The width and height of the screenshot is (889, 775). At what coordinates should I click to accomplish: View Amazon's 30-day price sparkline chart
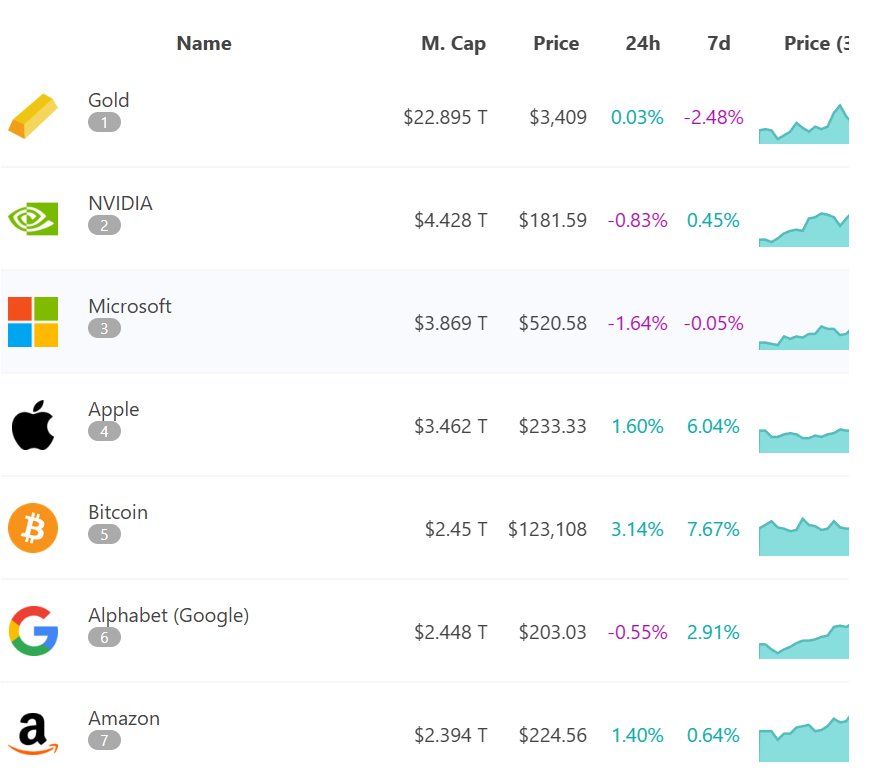point(804,739)
